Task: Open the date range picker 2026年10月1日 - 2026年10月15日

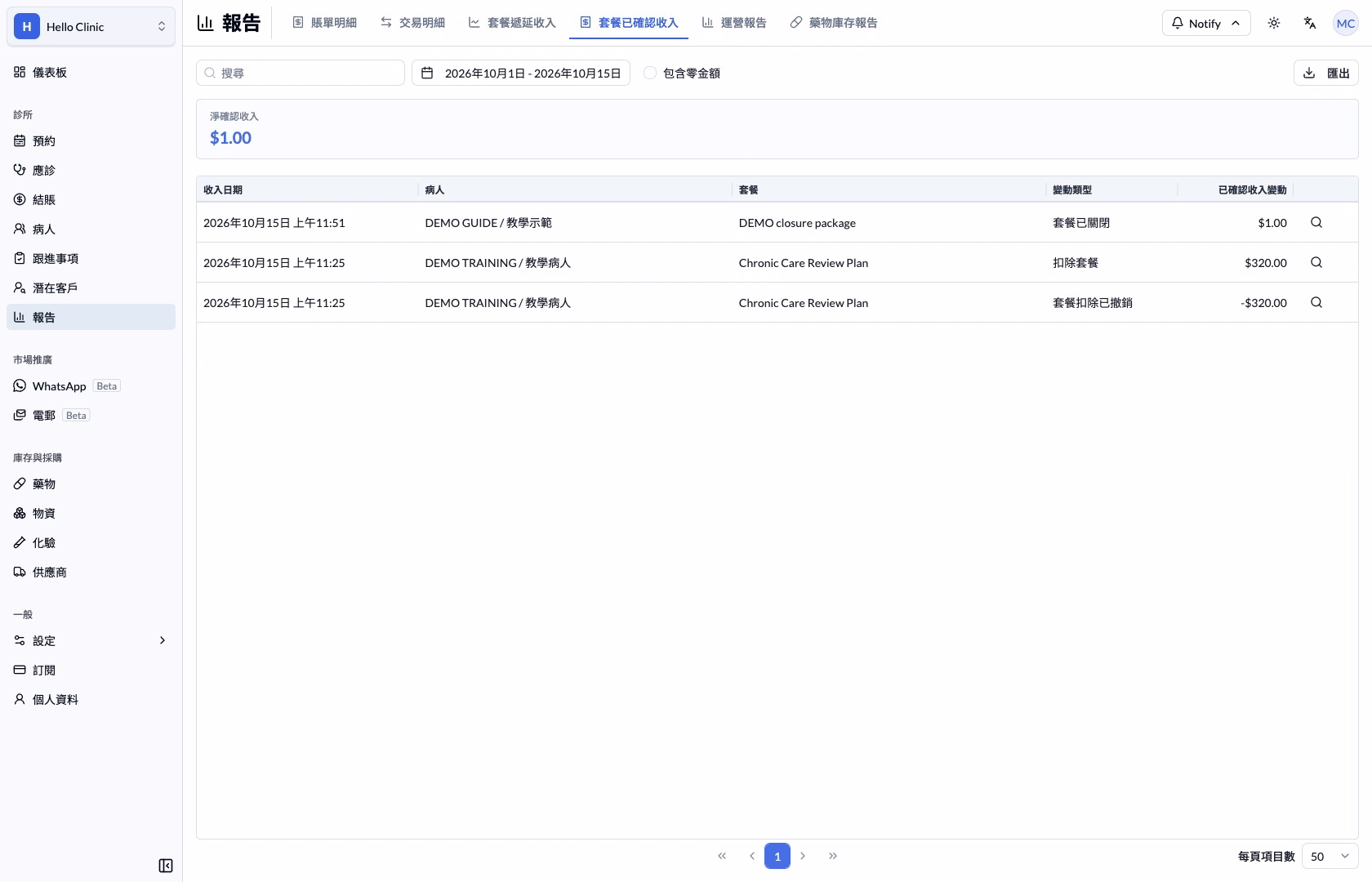Action: pyautogui.click(x=521, y=73)
